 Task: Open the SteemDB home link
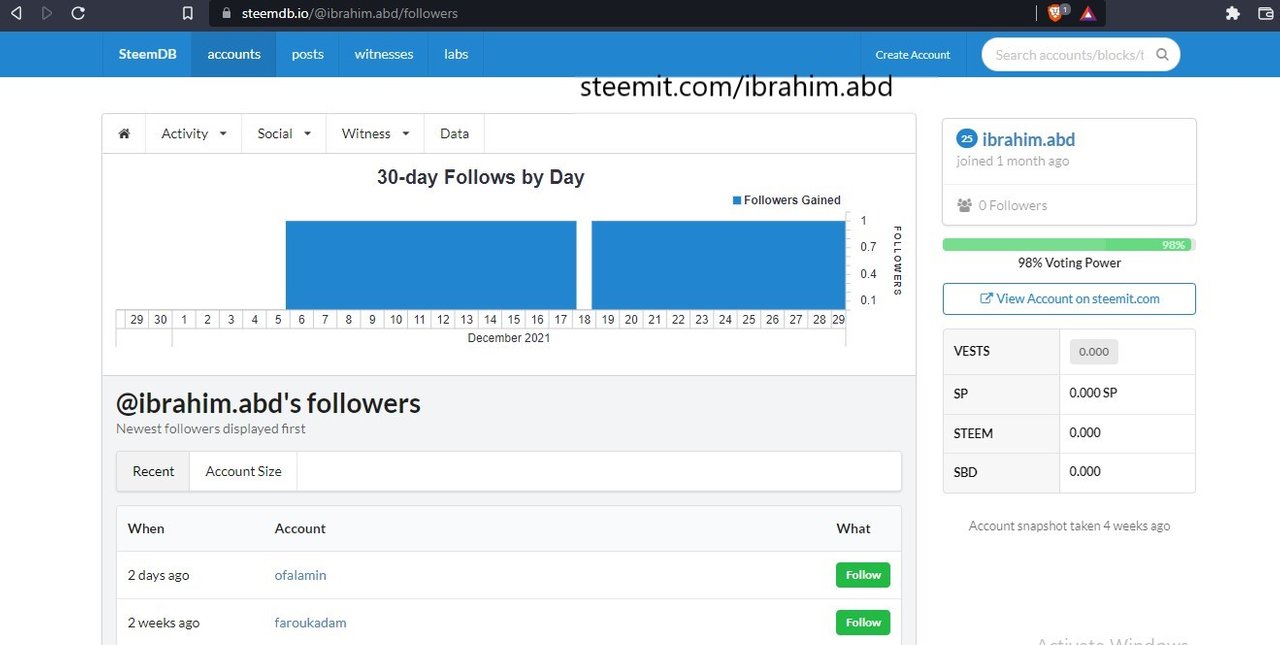pos(147,54)
